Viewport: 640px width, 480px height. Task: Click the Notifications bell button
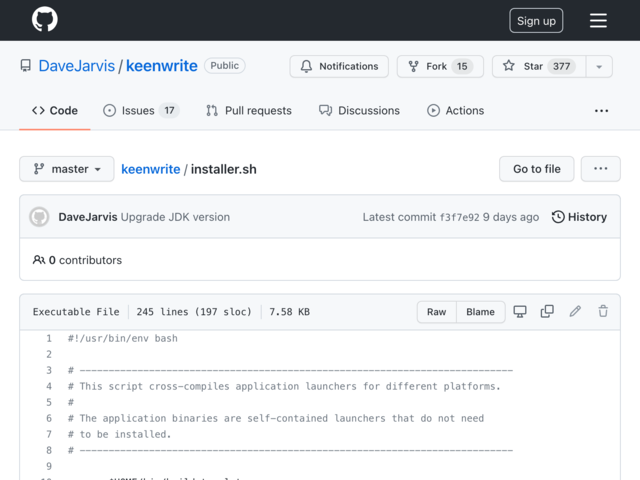point(339,66)
